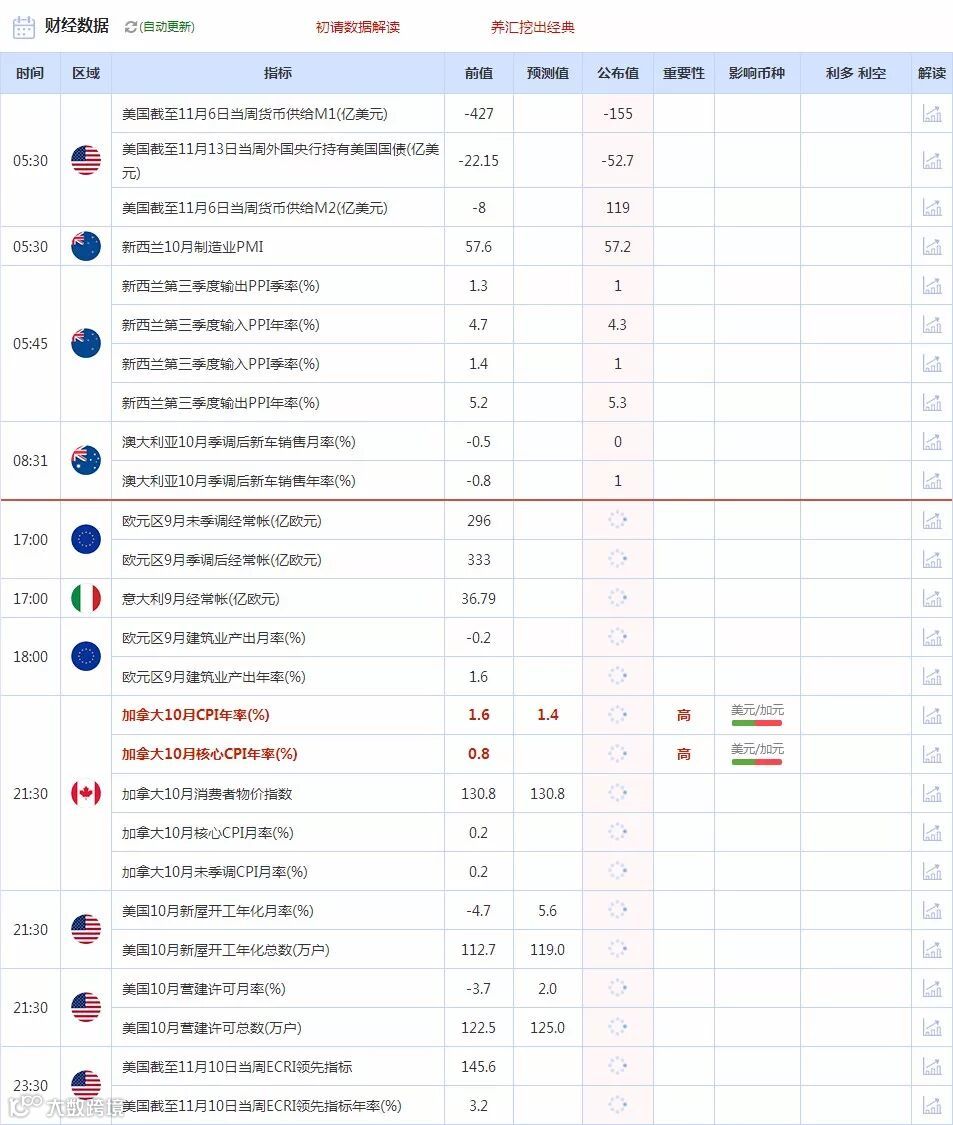953x1125 pixels.
Task: Click pending spinner for 美国营建许可月率
Action: (x=618, y=988)
